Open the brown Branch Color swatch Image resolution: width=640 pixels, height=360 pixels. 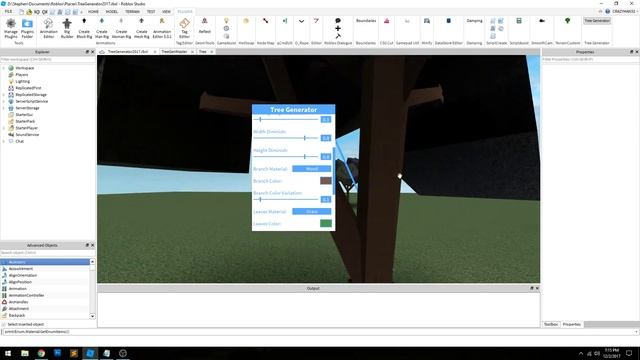pyautogui.click(x=326, y=181)
